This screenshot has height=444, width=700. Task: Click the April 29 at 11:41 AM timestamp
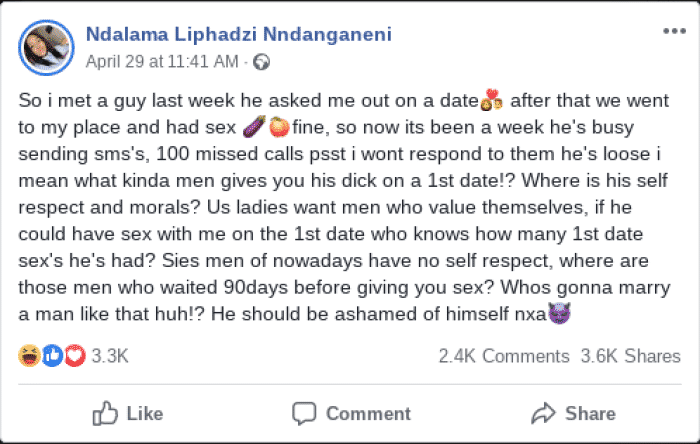click(163, 62)
